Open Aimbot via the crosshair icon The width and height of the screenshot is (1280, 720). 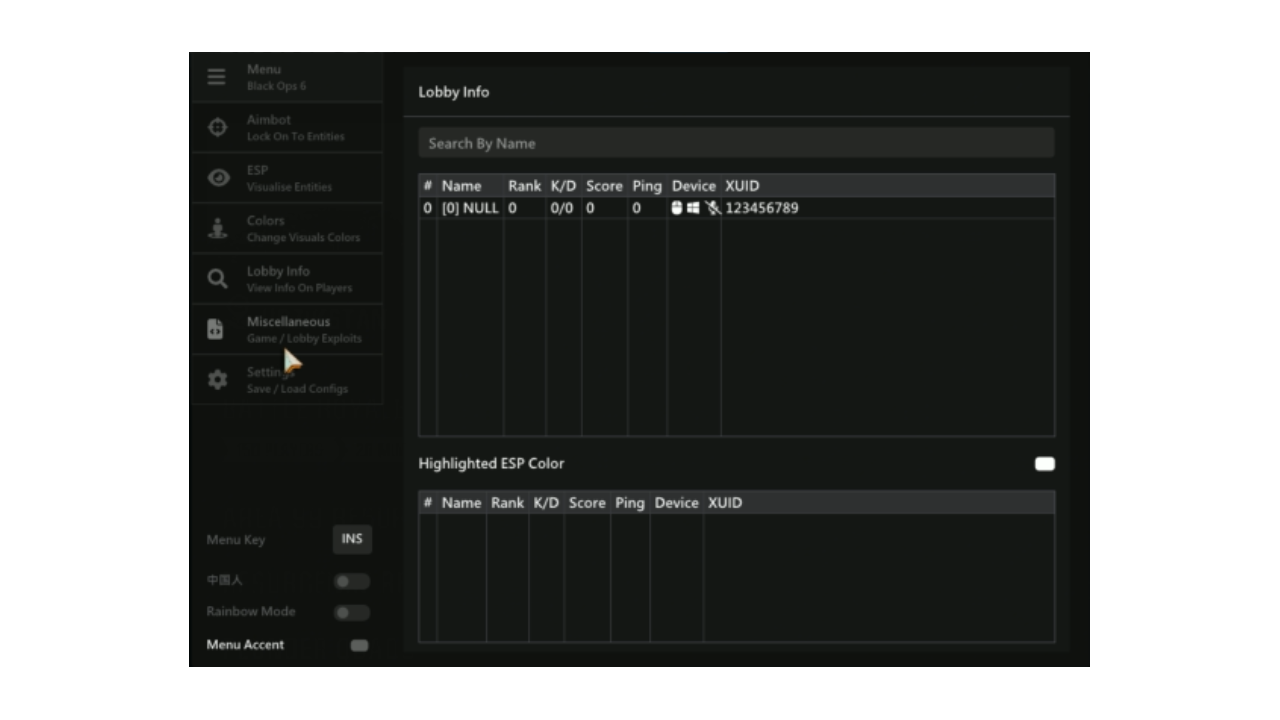(x=217, y=127)
